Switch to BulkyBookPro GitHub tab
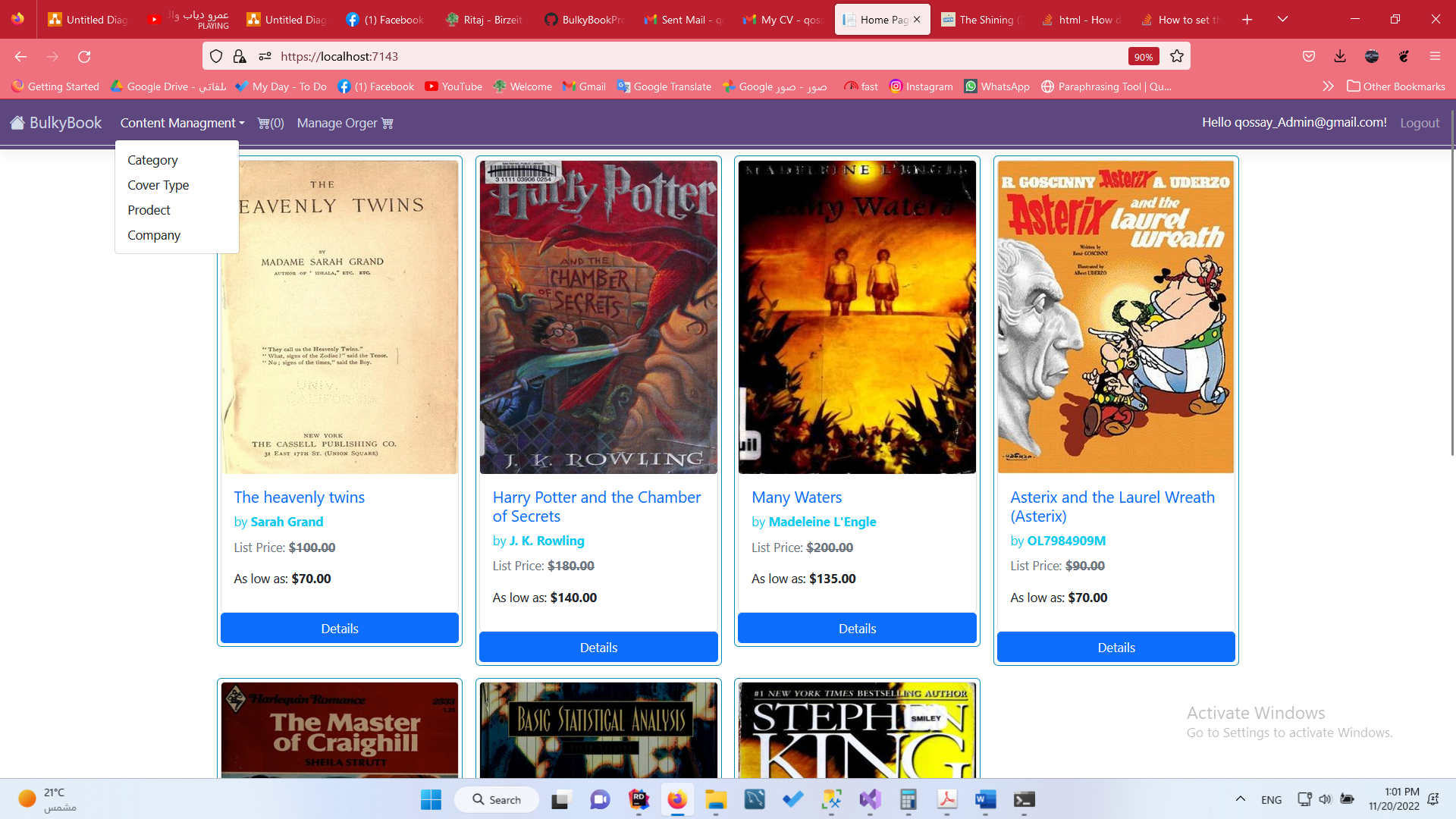Viewport: 1456px width, 819px height. (584, 20)
